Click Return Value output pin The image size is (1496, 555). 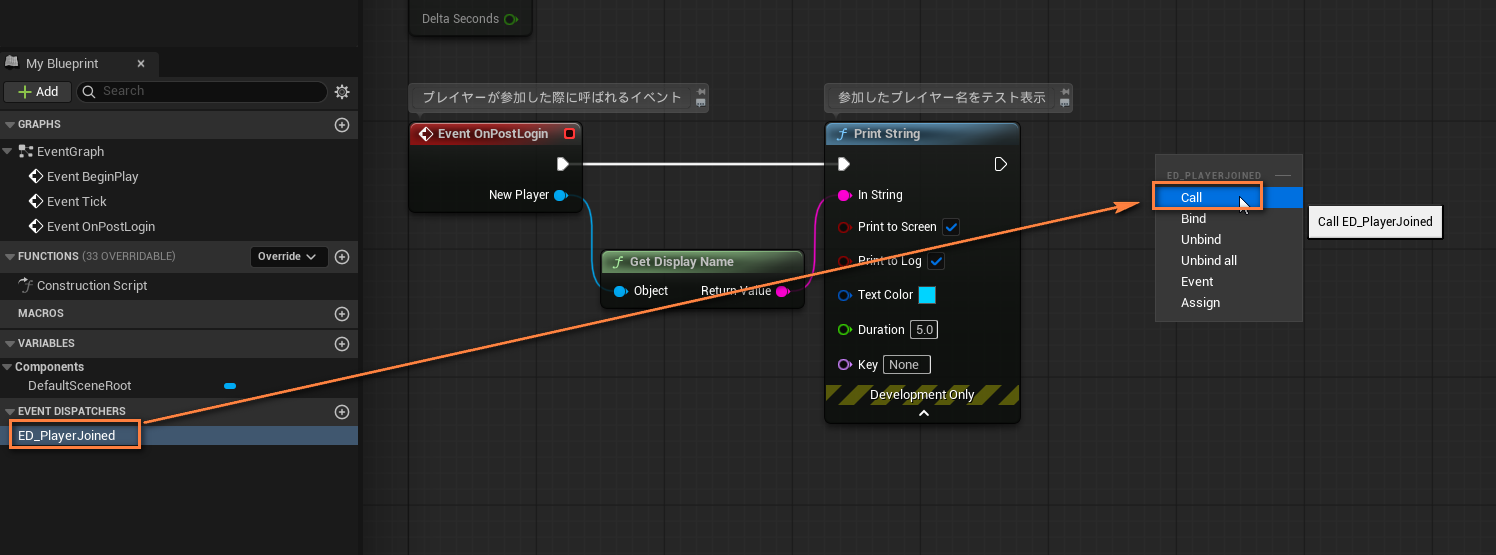point(783,291)
